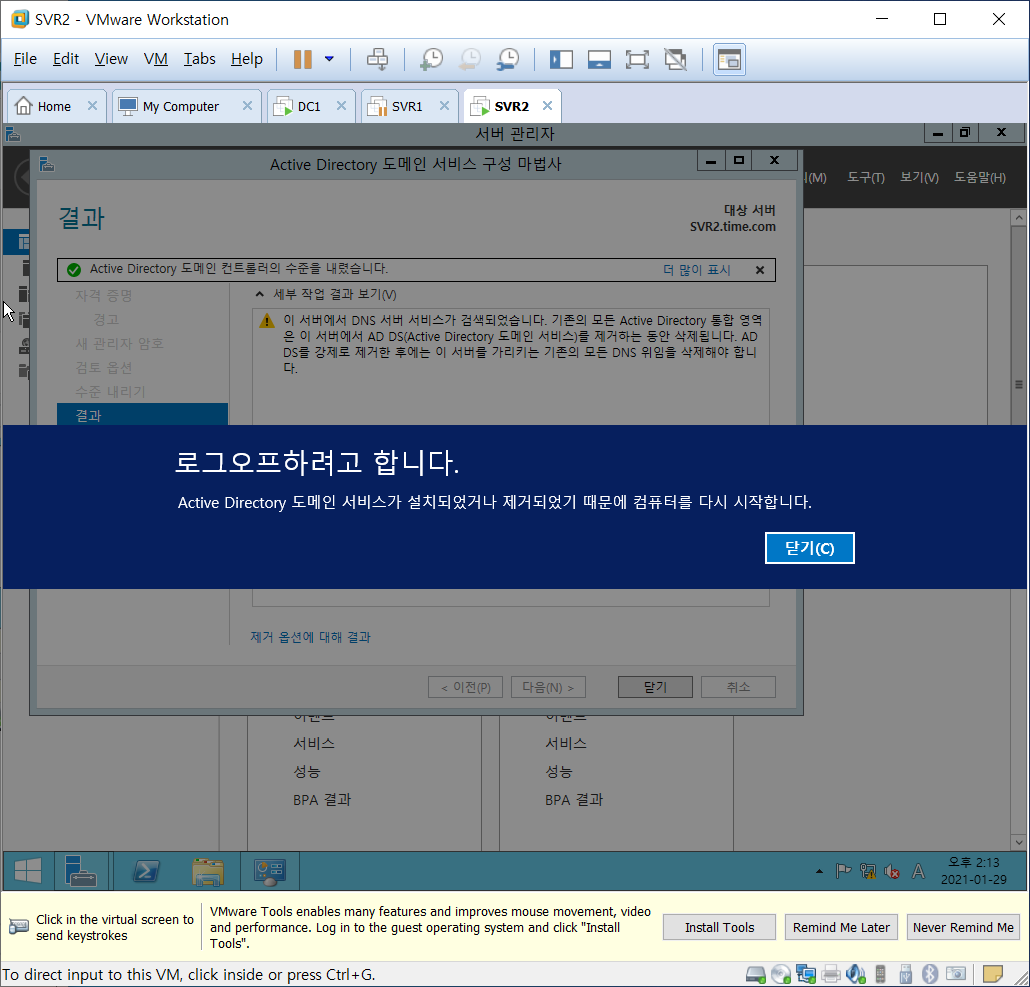The height and width of the screenshot is (987, 1030).
Task: Click the Action Center flag icon
Action: pos(843,871)
